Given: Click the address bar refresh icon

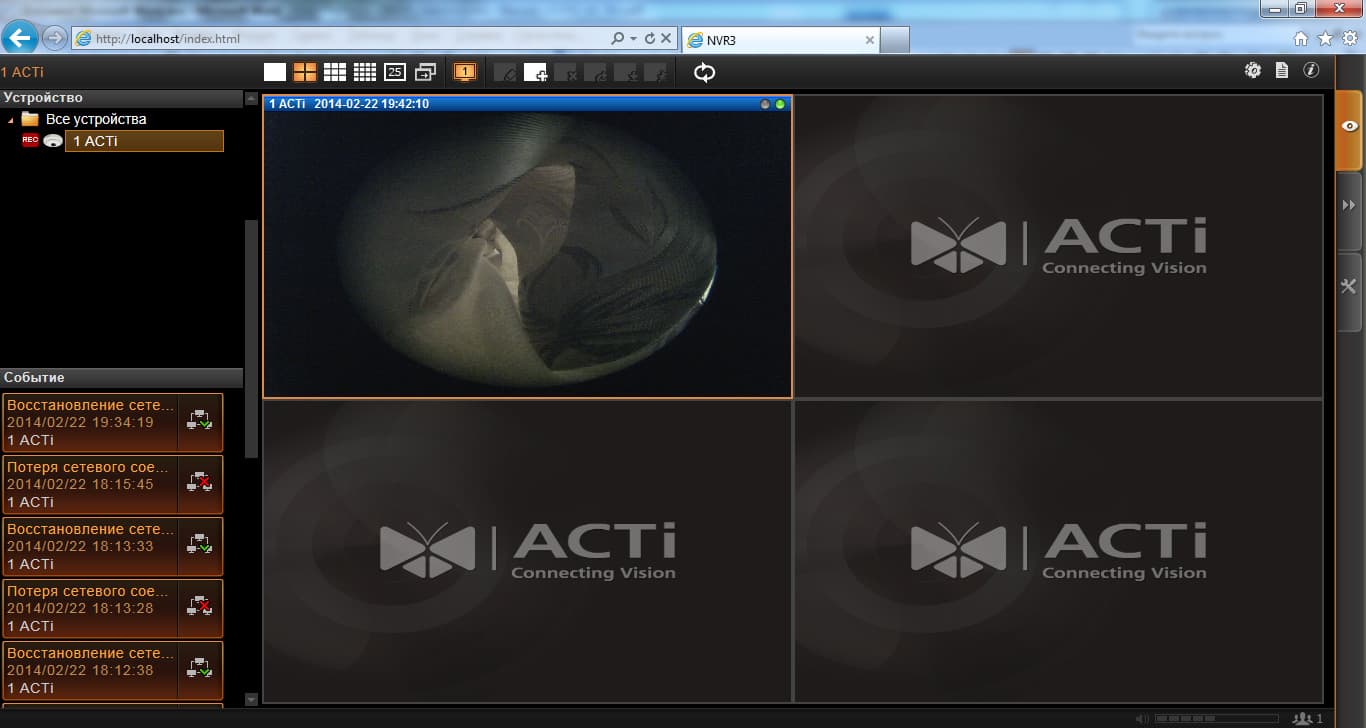Looking at the screenshot, I should click(650, 39).
